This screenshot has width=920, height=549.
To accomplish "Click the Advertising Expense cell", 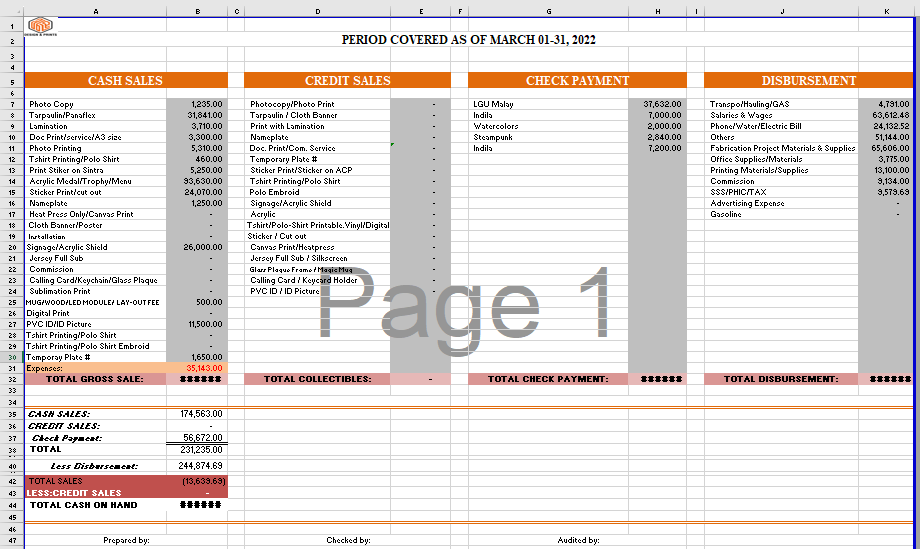I will point(782,204).
